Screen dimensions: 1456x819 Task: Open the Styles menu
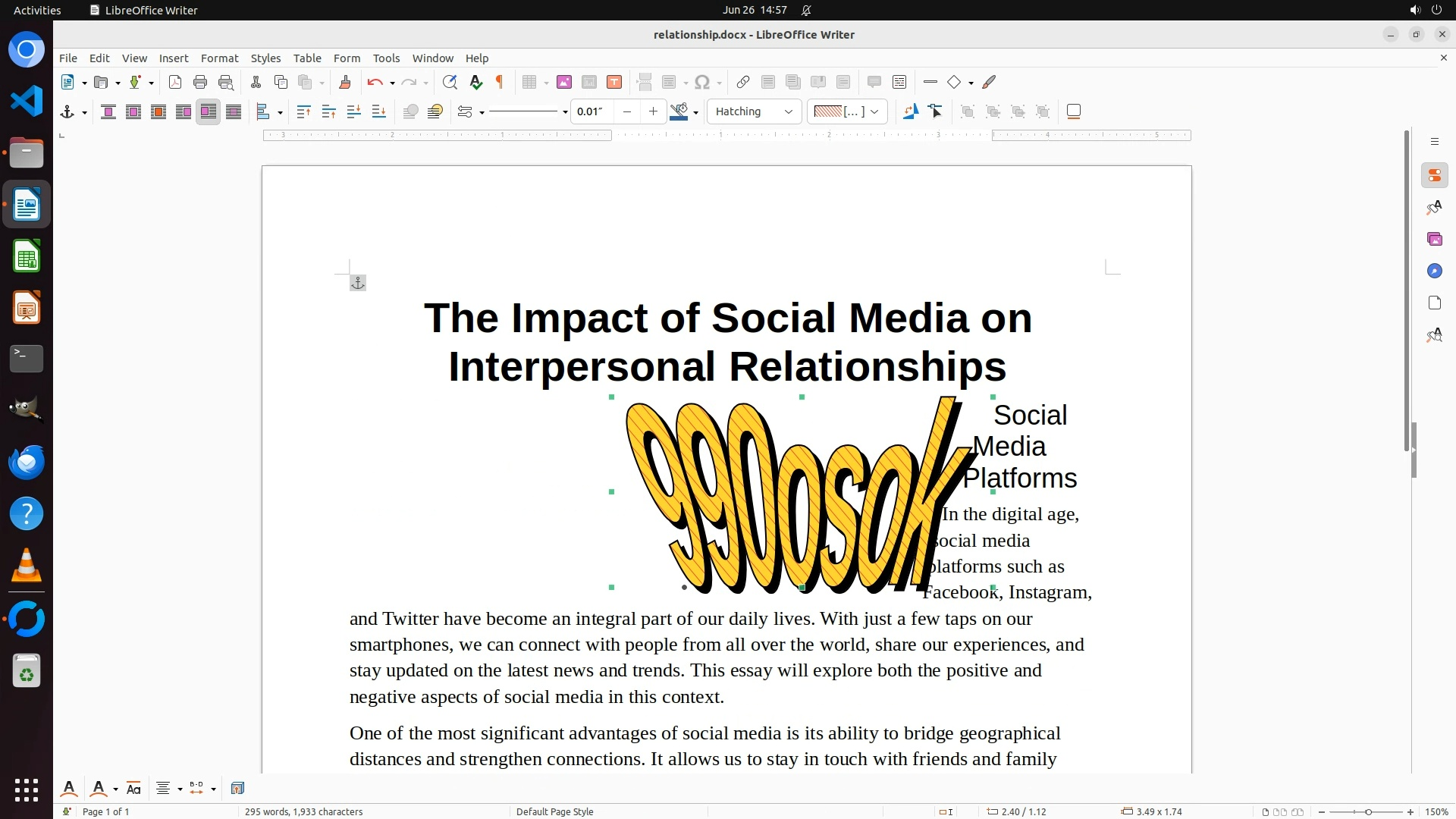265,58
